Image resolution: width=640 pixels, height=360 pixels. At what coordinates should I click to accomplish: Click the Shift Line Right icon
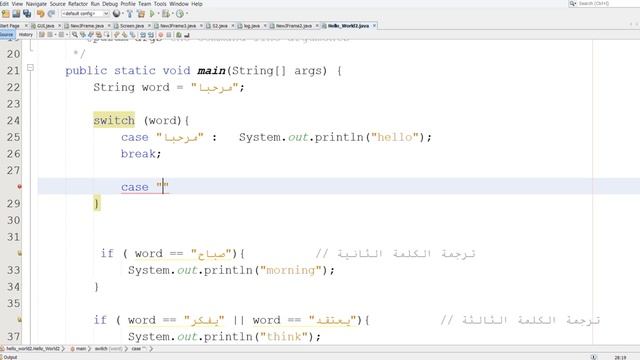click(151, 35)
